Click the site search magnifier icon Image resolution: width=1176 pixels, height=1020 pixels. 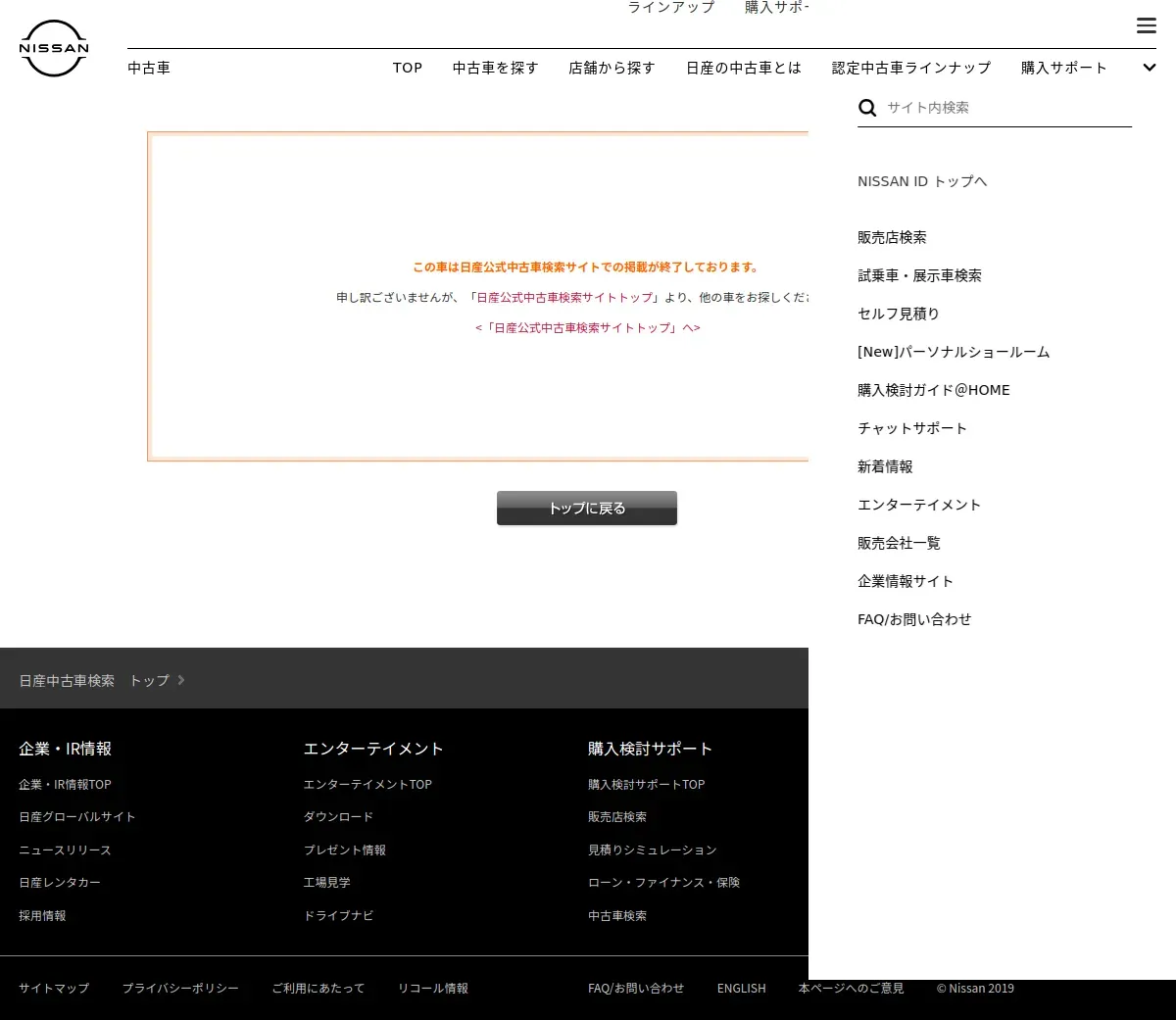(867, 108)
